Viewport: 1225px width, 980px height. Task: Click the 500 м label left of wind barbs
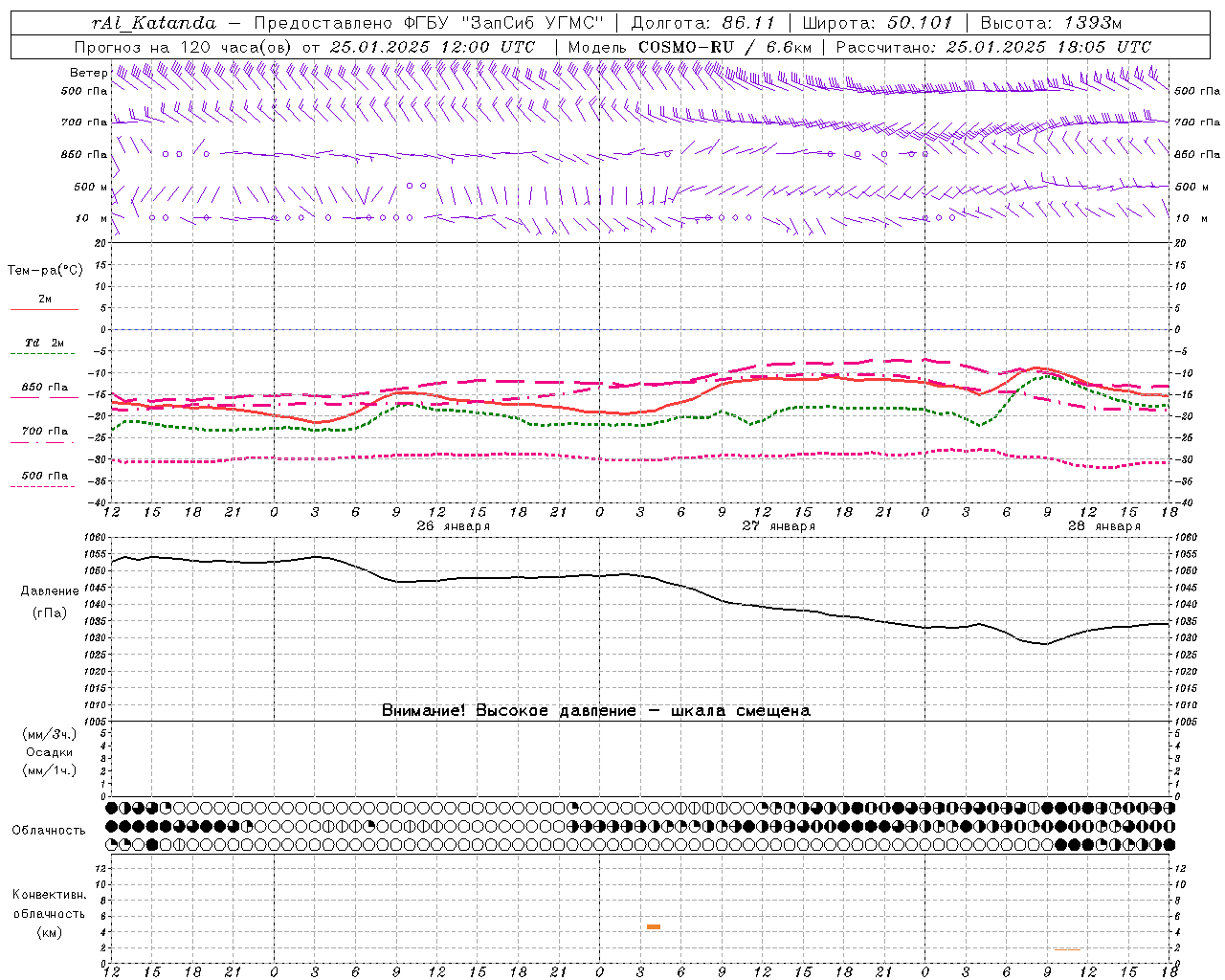[91, 187]
